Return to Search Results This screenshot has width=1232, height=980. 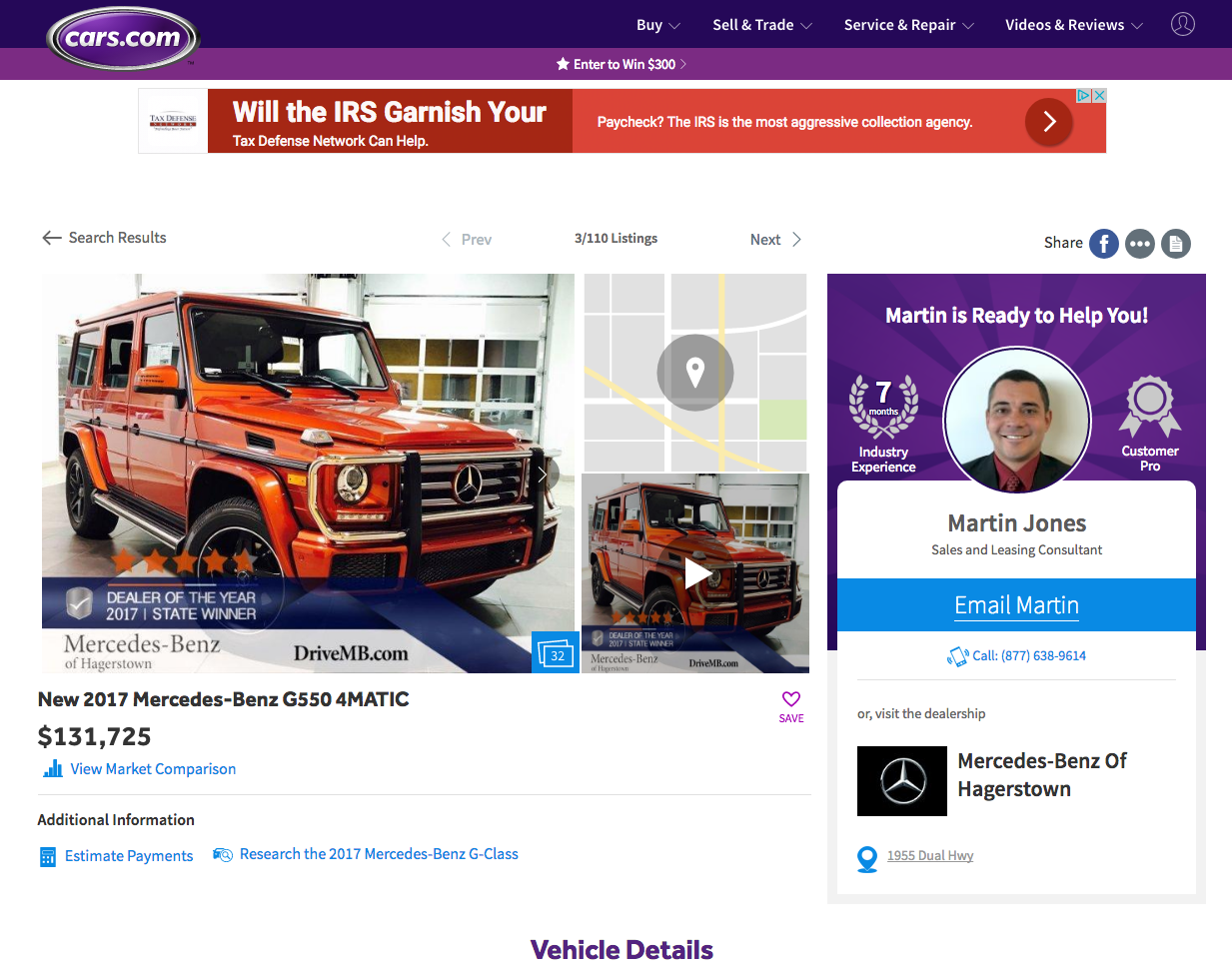pos(117,238)
